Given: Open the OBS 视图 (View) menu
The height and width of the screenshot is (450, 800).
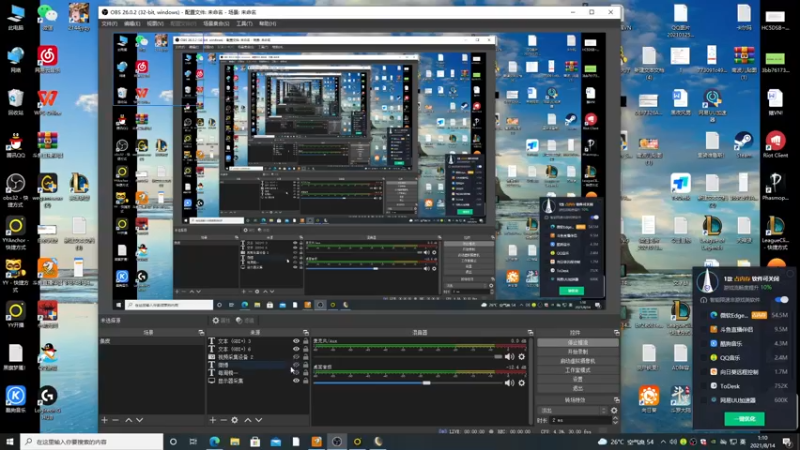Looking at the screenshot, I should click(x=155, y=23).
